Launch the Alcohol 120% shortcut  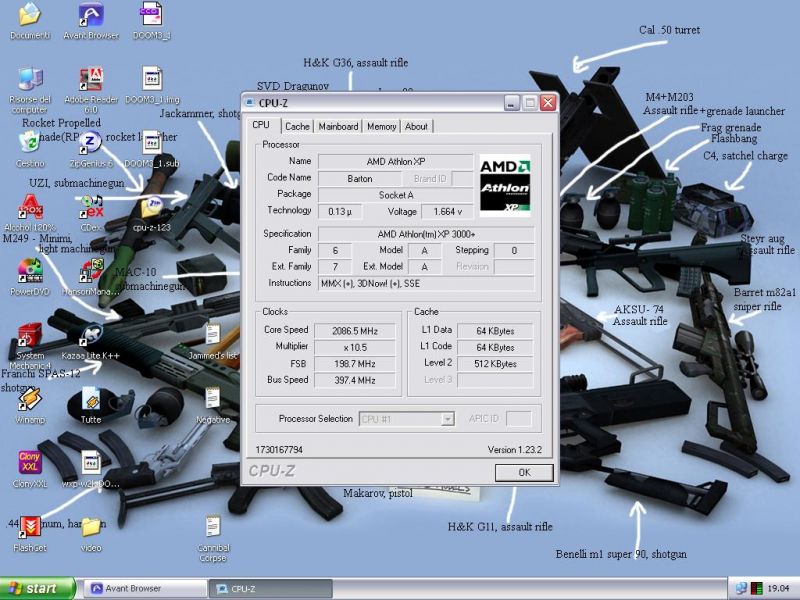click(30, 207)
